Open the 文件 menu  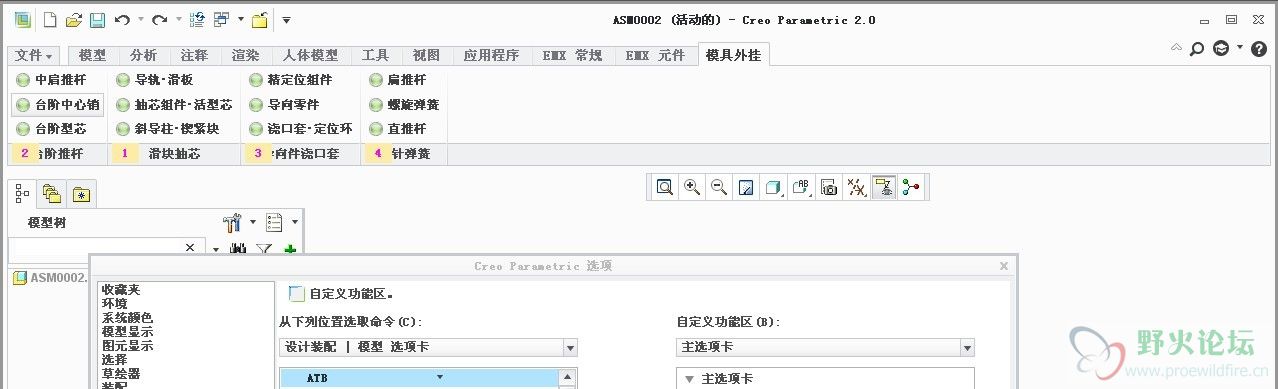(35, 55)
